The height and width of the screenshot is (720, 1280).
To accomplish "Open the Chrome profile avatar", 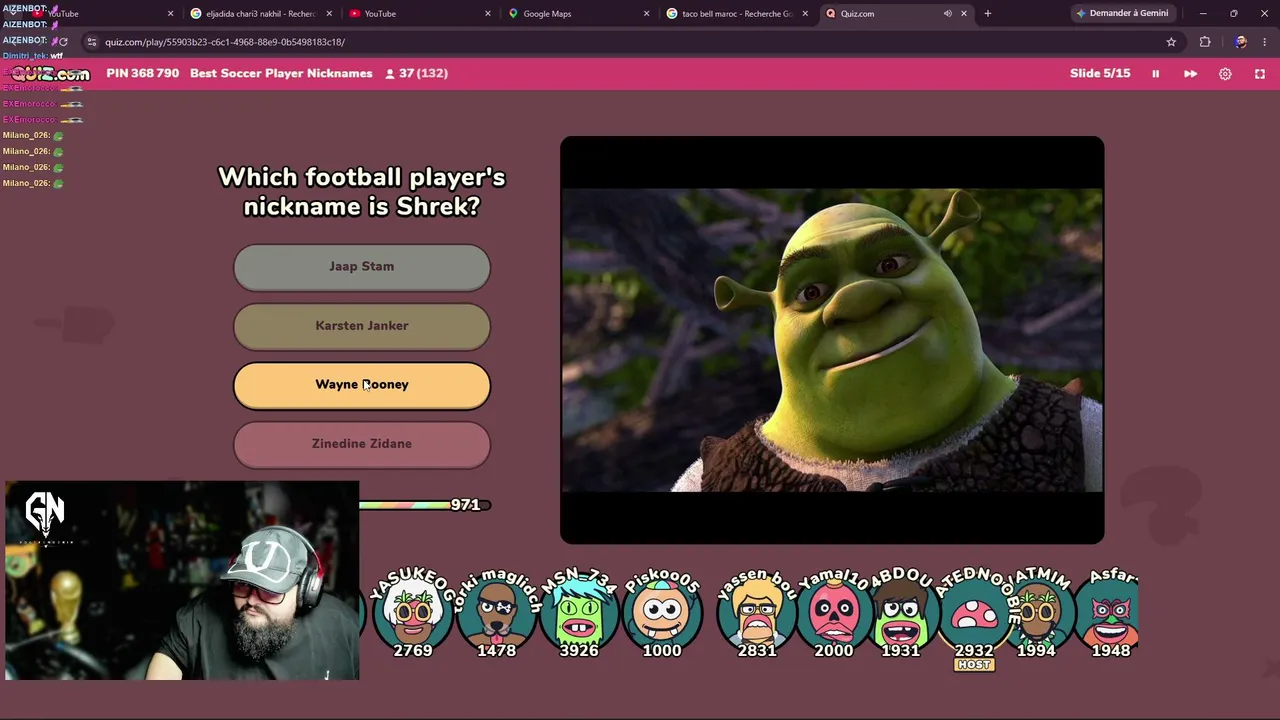I will [1240, 42].
